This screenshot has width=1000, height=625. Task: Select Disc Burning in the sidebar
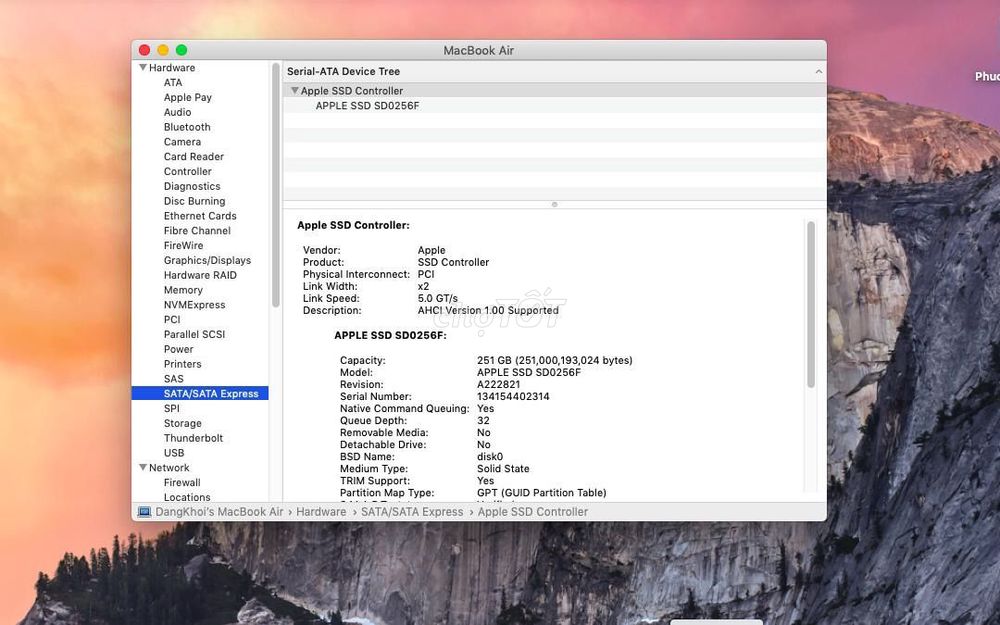coord(195,201)
